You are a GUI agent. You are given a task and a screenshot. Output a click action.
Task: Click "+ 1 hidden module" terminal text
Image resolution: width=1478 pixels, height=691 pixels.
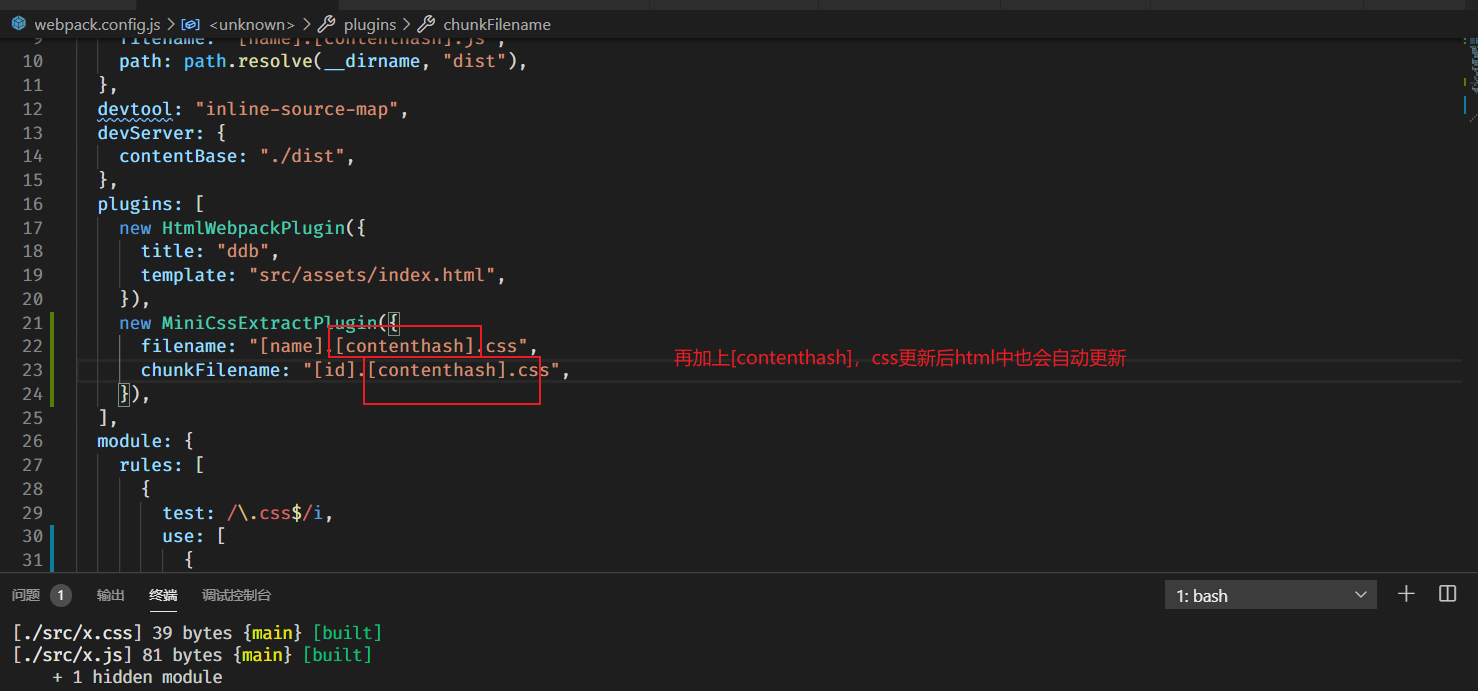click(x=138, y=677)
